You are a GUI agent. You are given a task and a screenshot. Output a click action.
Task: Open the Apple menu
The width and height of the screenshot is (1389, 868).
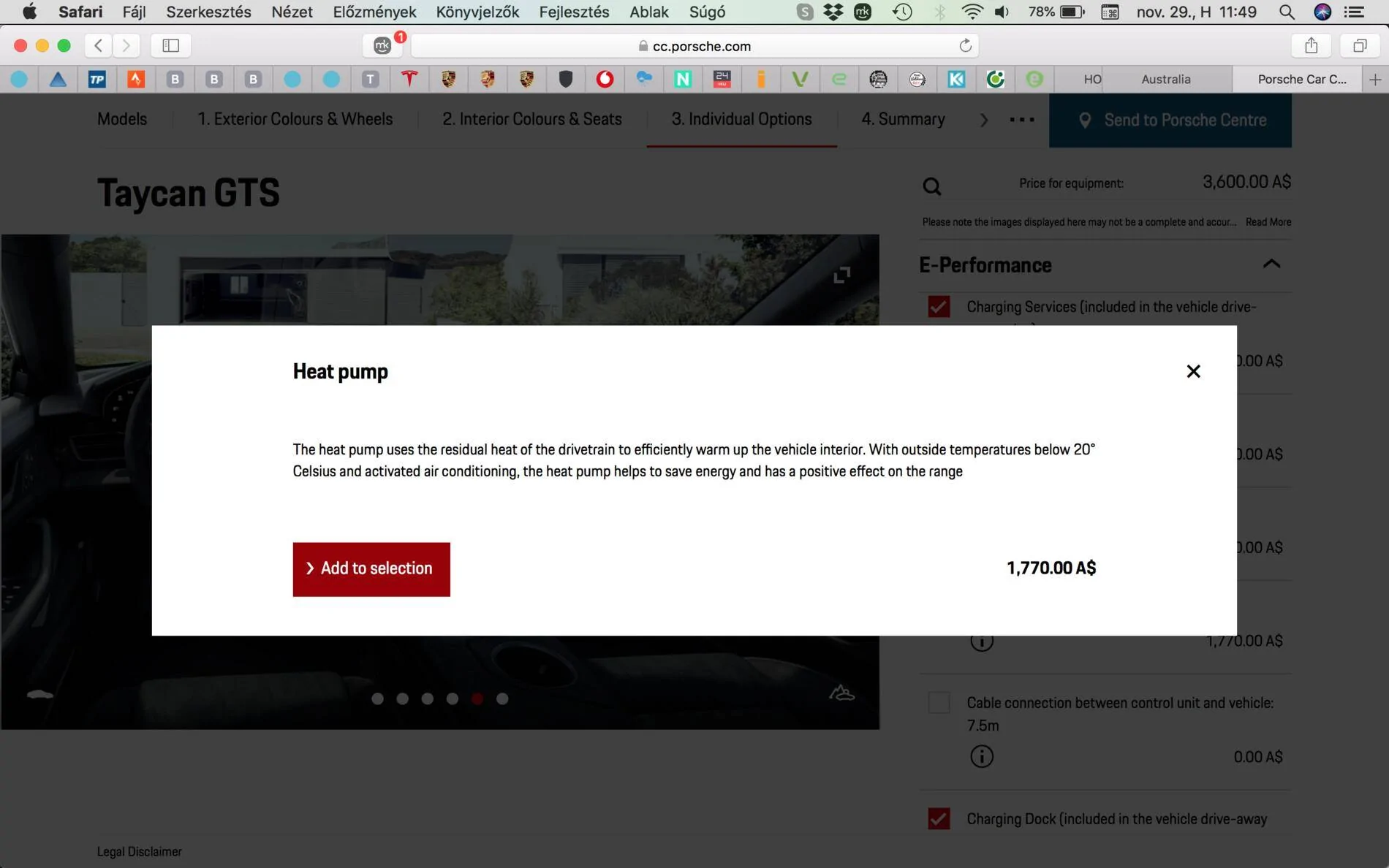pyautogui.click(x=29, y=12)
